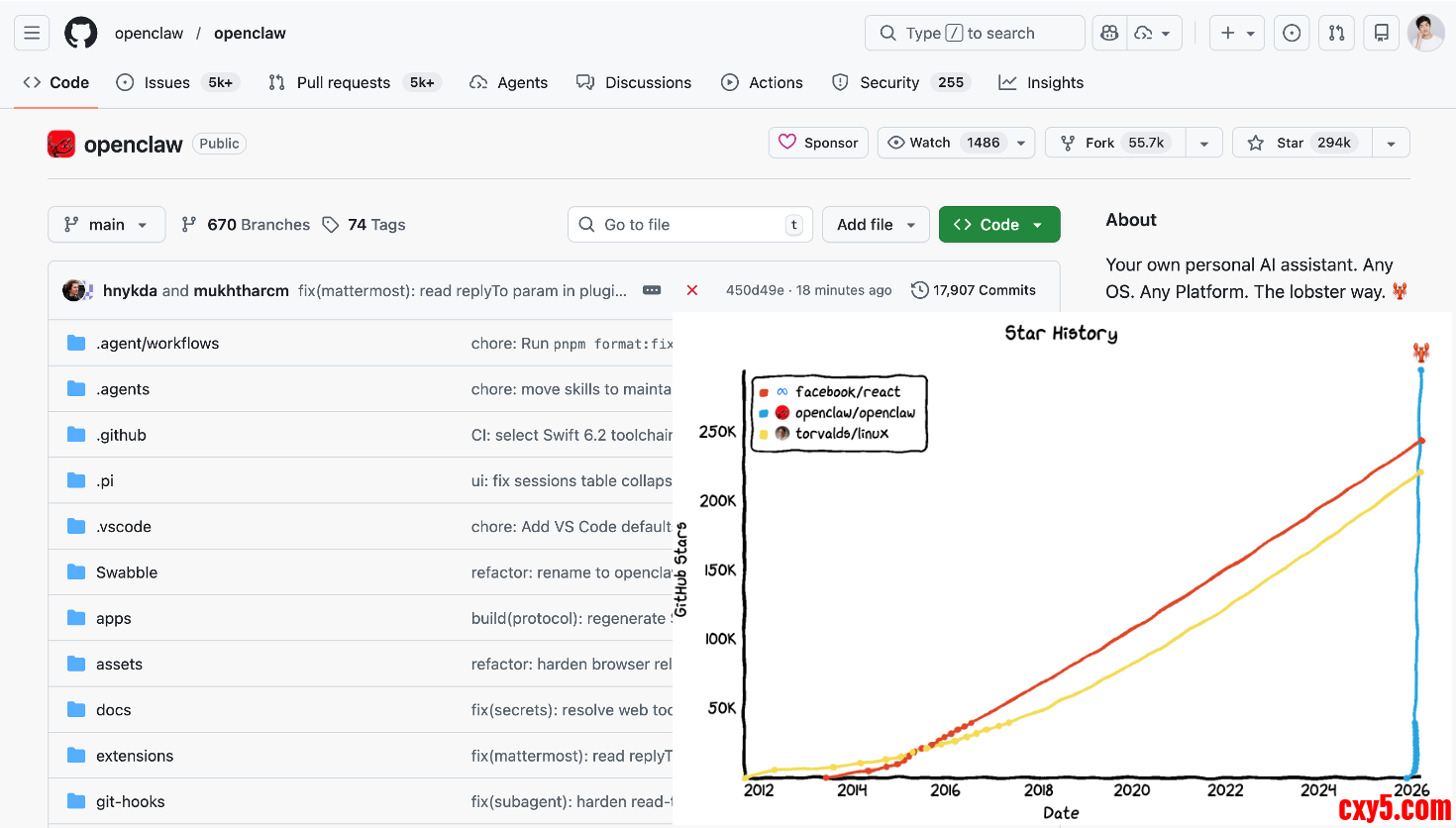Open pull requests icon in top header
Screen dimensions: 1456x828
(x=1336, y=33)
